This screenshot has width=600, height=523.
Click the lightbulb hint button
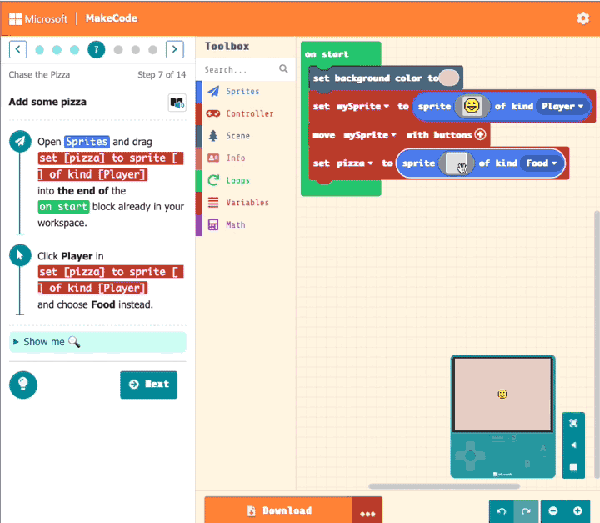(23, 385)
